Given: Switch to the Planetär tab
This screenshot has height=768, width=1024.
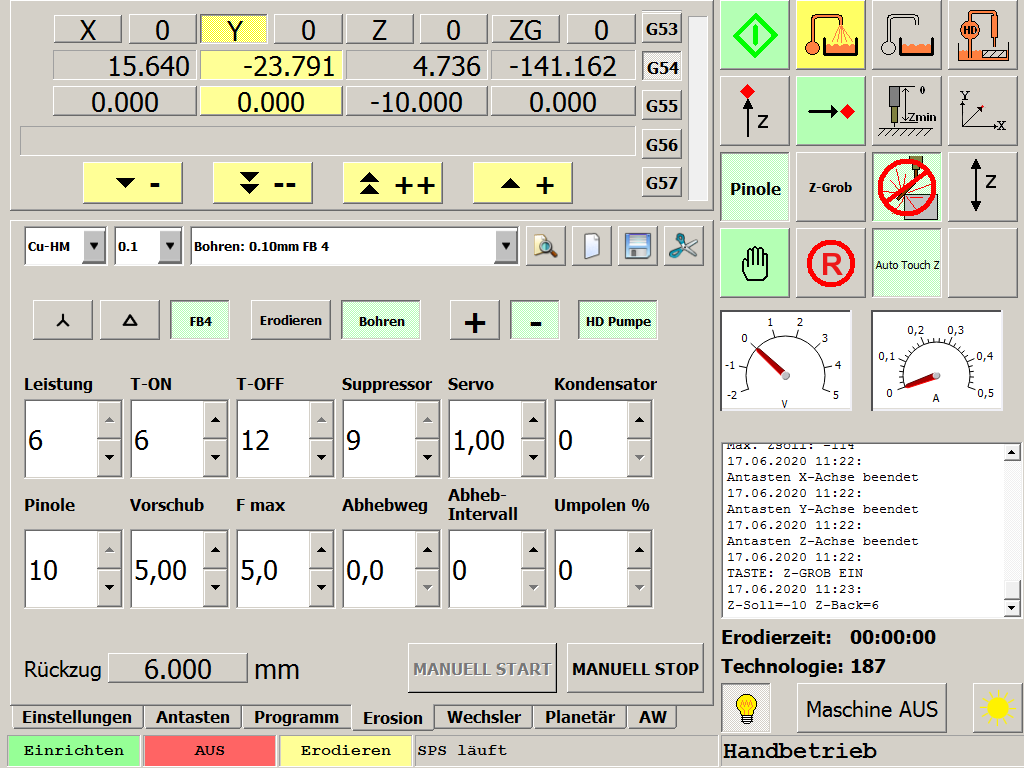Looking at the screenshot, I should pos(580,717).
